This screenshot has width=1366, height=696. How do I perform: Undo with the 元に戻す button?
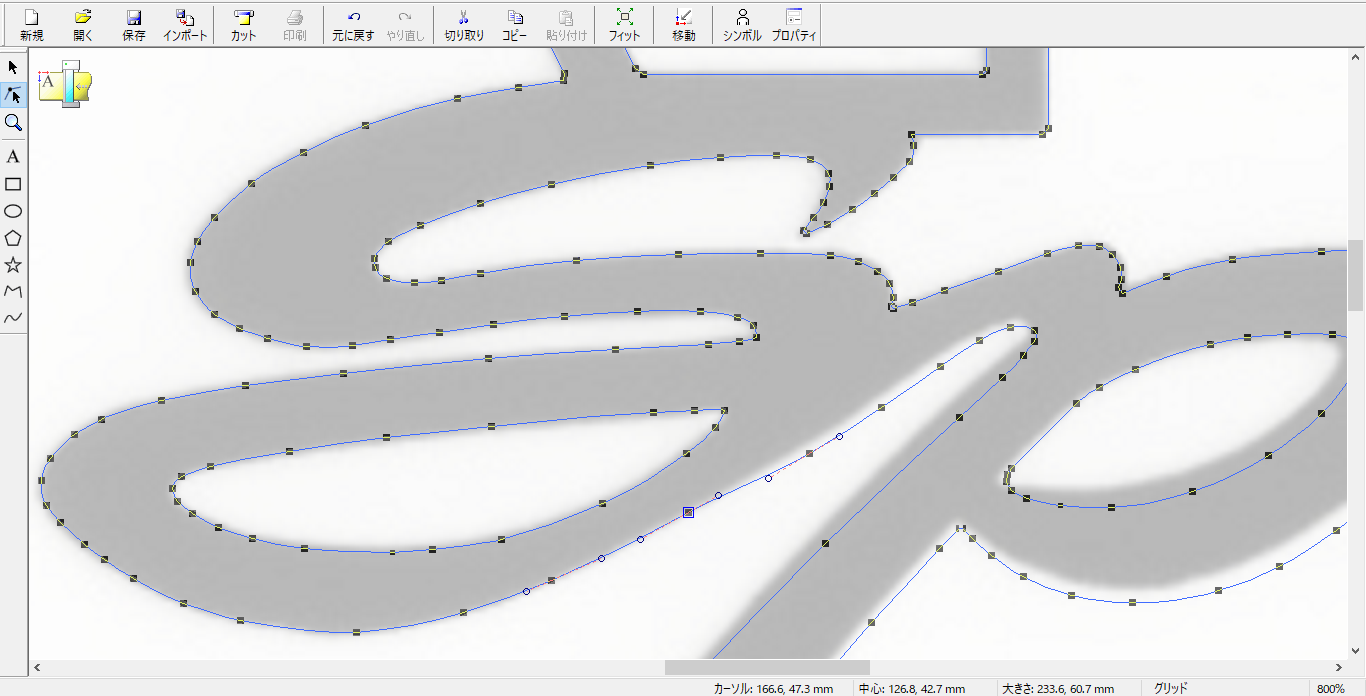coord(354,25)
